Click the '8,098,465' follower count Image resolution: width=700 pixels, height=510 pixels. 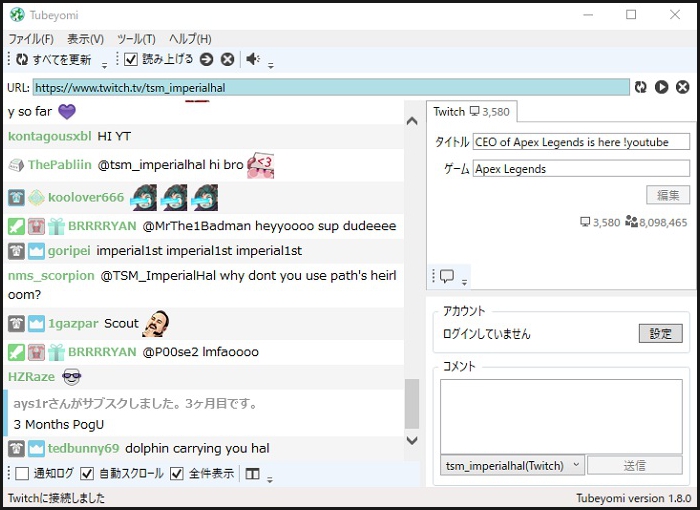click(x=663, y=222)
